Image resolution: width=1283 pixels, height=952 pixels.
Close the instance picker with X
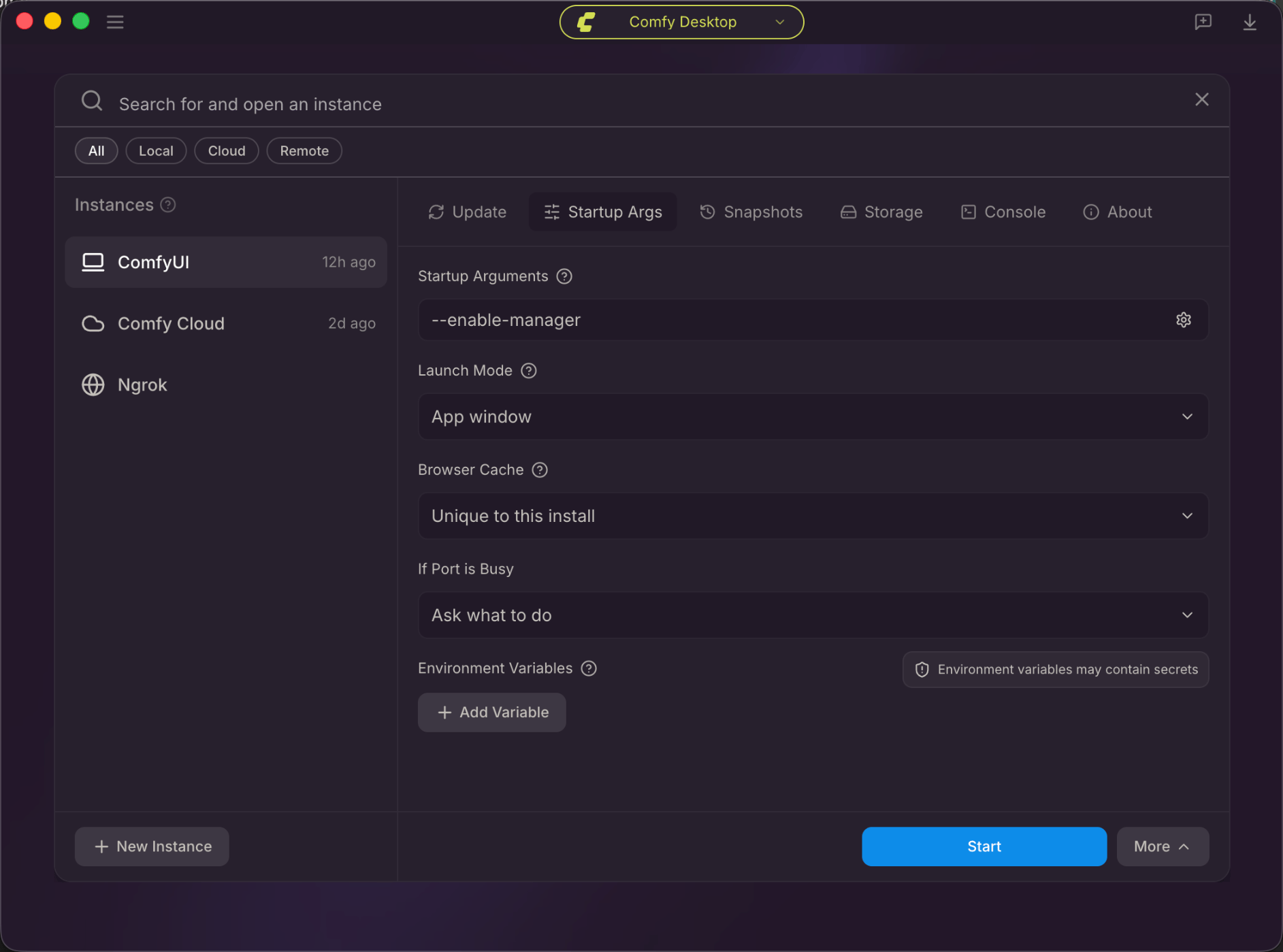pyautogui.click(x=1202, y=99)
